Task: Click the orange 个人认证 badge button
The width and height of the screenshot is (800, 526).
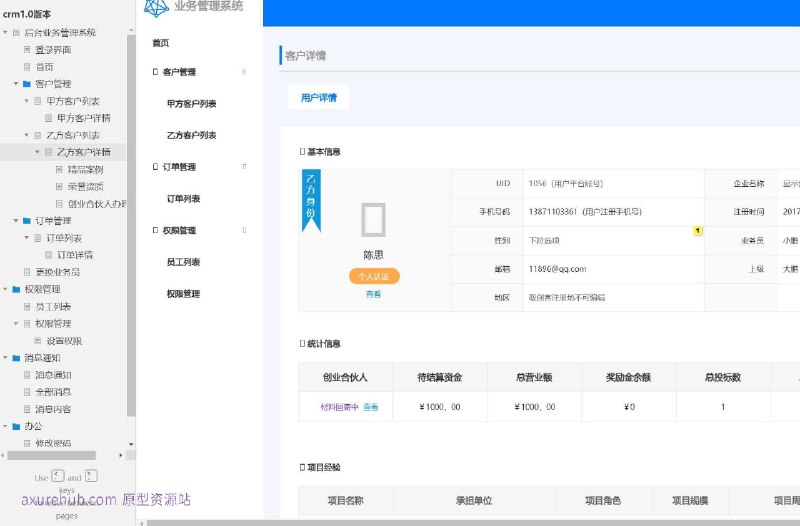Action: pos(374,276)
